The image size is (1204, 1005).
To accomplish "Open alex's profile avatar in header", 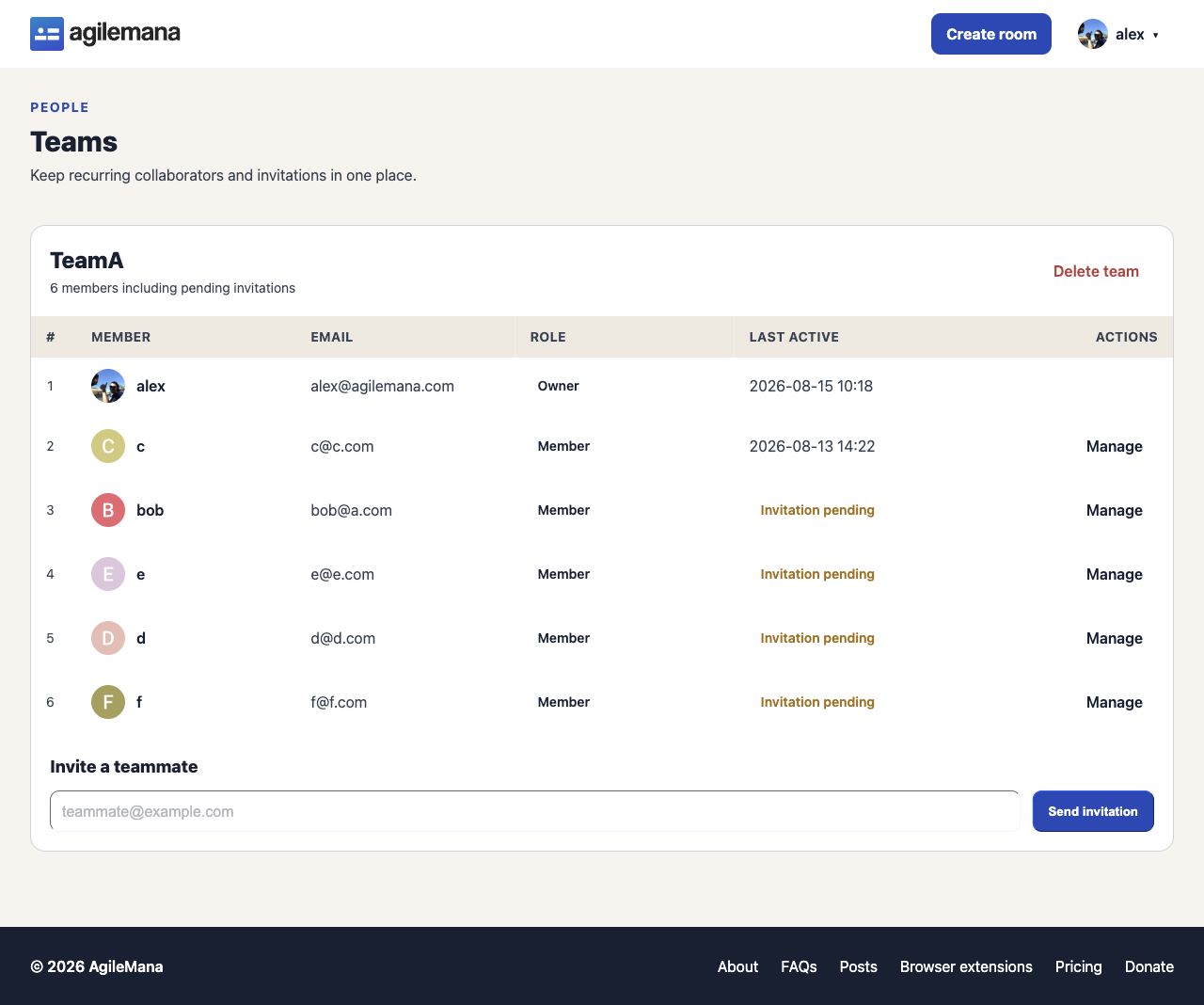I will click(x=1093, y=34).
